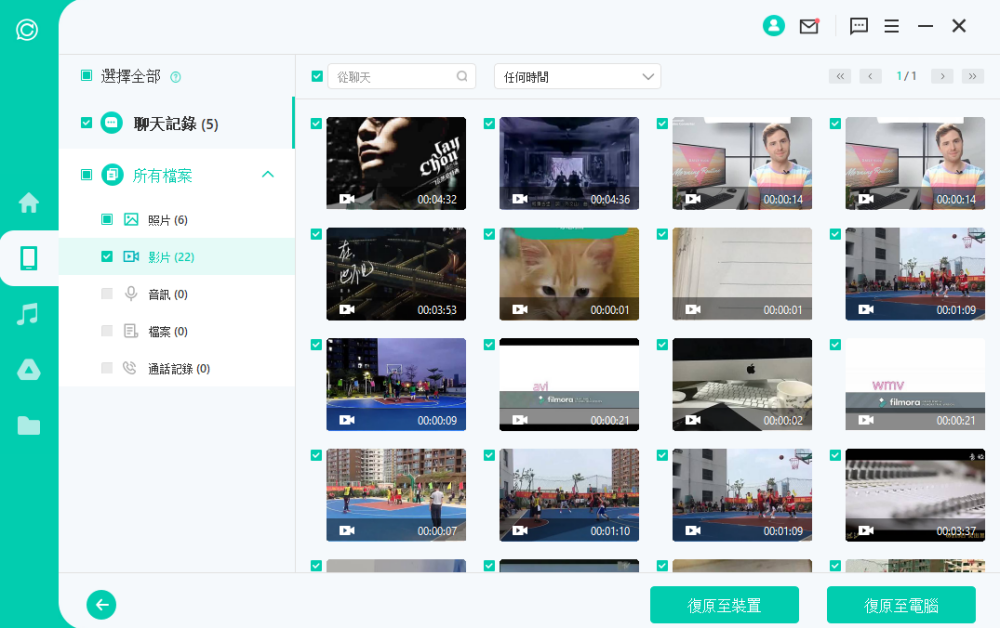Viewport: 1000px width, 628px height.
Task: Open the home icon in sidebar
Action: (x=29, y=203)
